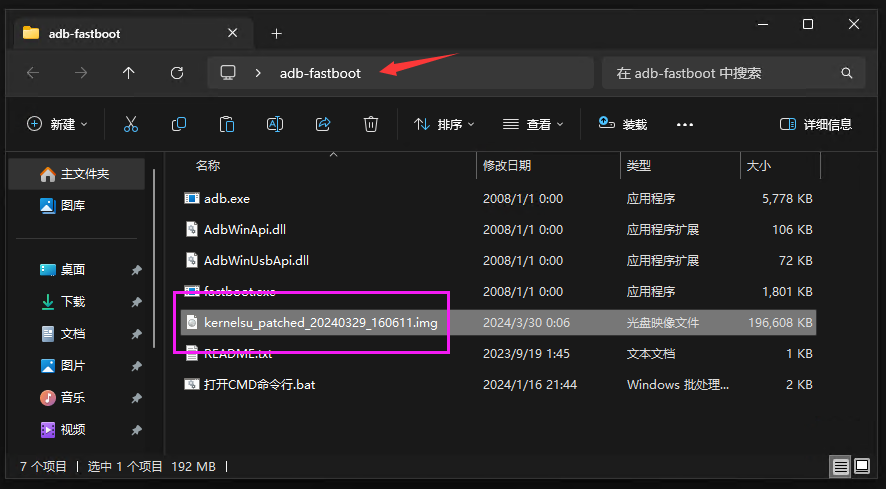Open the 新建 dropdown menu
Image resolution: width=886 pixels, height=489 pixels.
57,124
